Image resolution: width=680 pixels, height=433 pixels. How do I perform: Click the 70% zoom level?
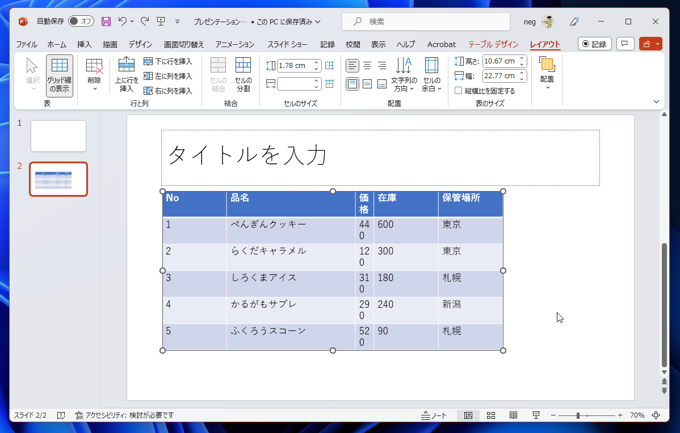click(x=637, y=416)
